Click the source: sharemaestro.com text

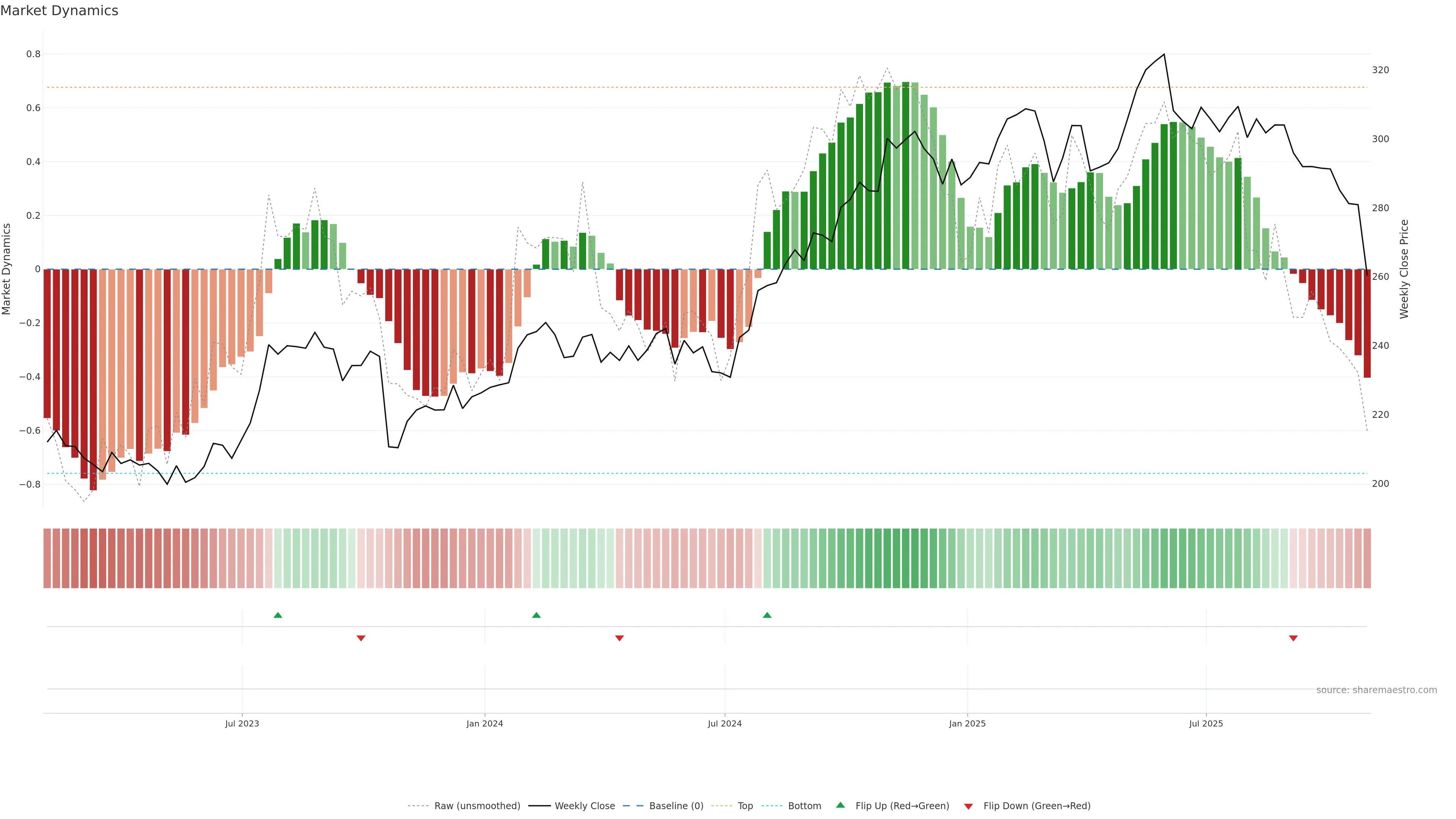(1376, 690)
